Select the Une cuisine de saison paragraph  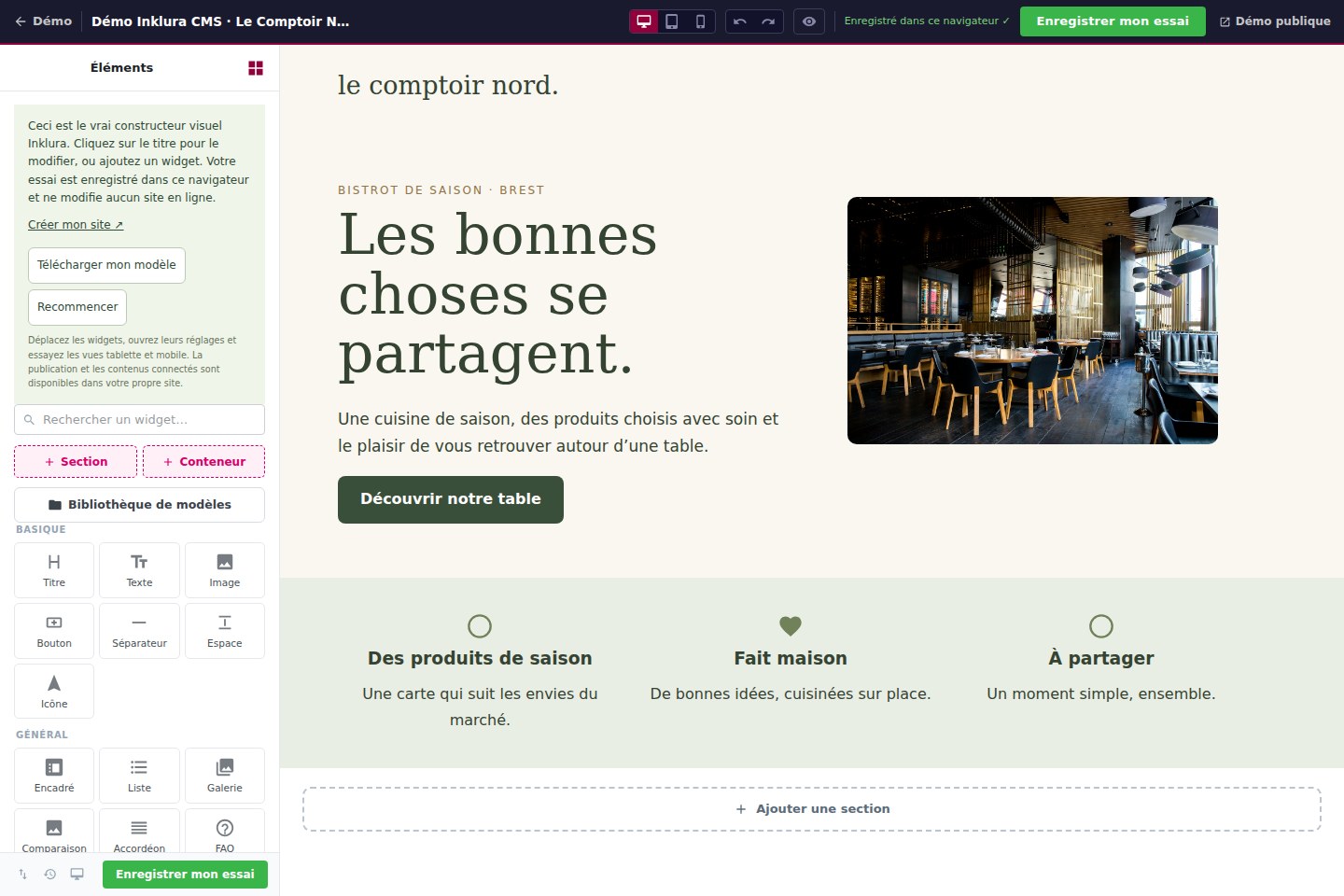click(x=558, y=432)
